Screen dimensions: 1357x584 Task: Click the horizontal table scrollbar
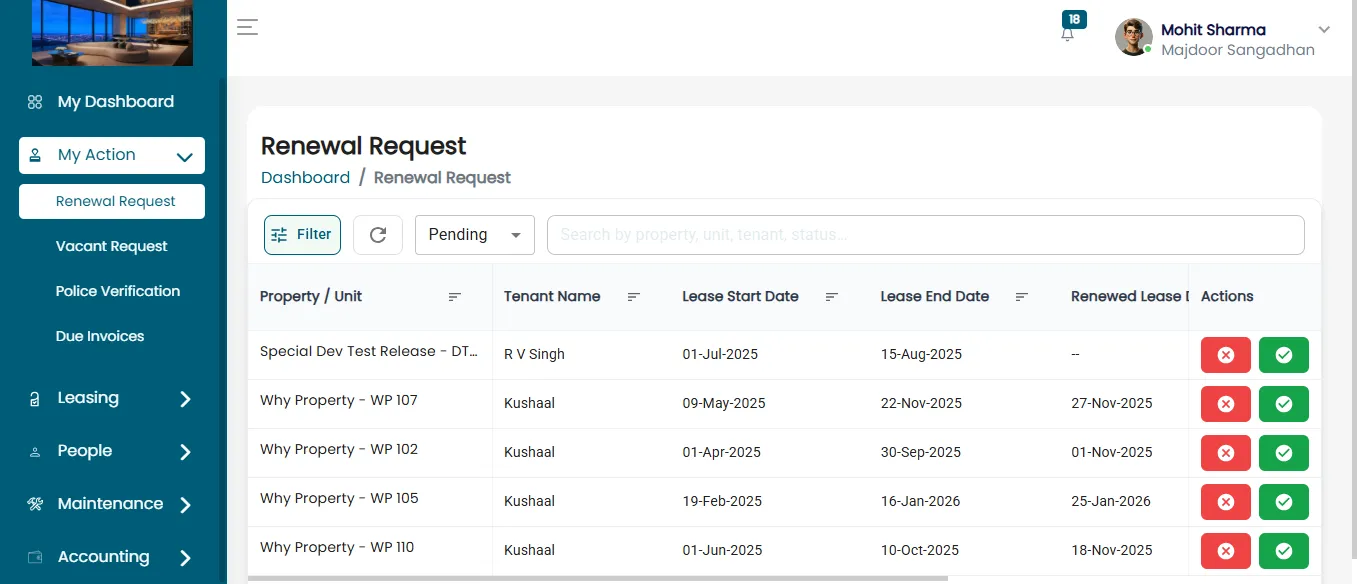598,578
